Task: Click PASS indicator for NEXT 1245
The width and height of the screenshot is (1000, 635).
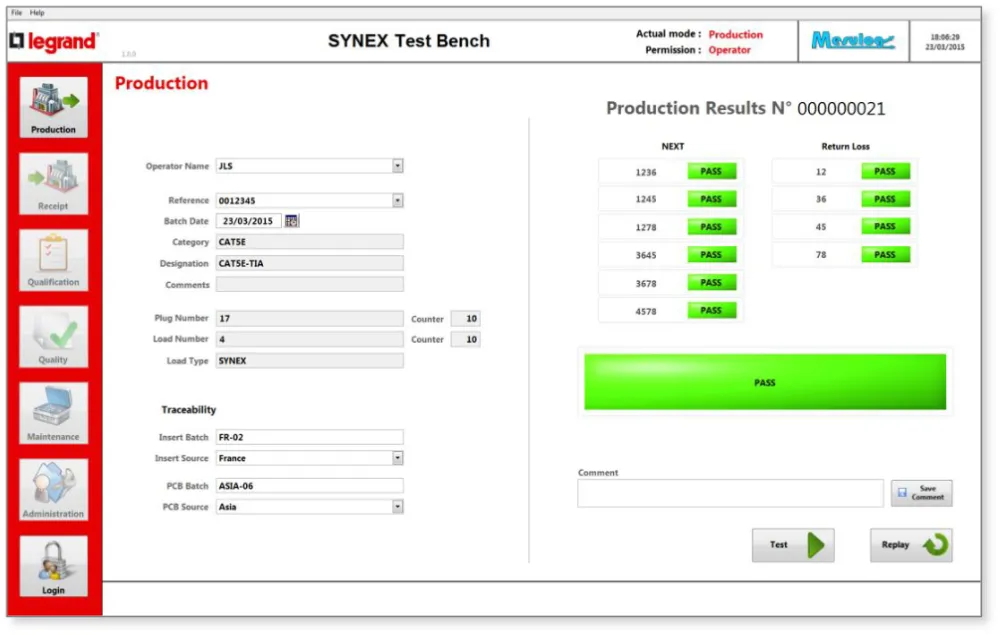Action: click(x=712, y=199)
